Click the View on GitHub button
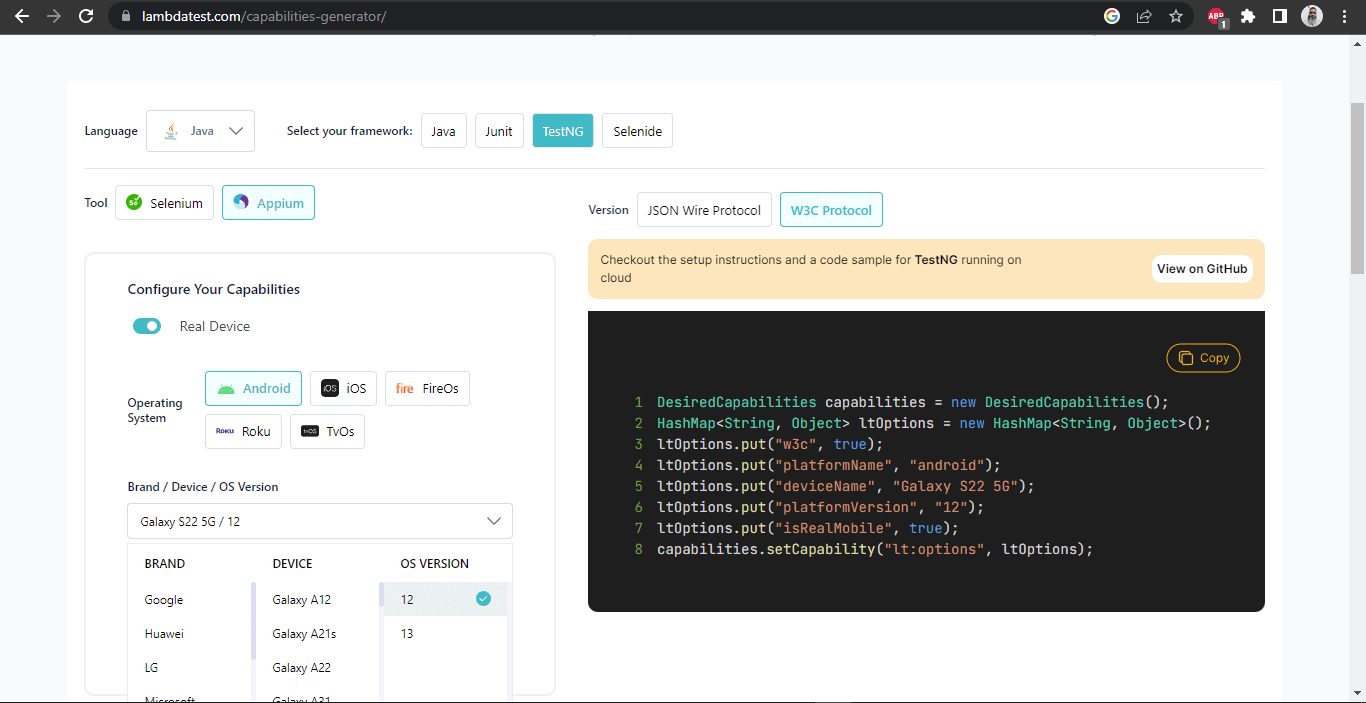The width and height of the screenshot is (1366, 703). tap(1202, 268)
